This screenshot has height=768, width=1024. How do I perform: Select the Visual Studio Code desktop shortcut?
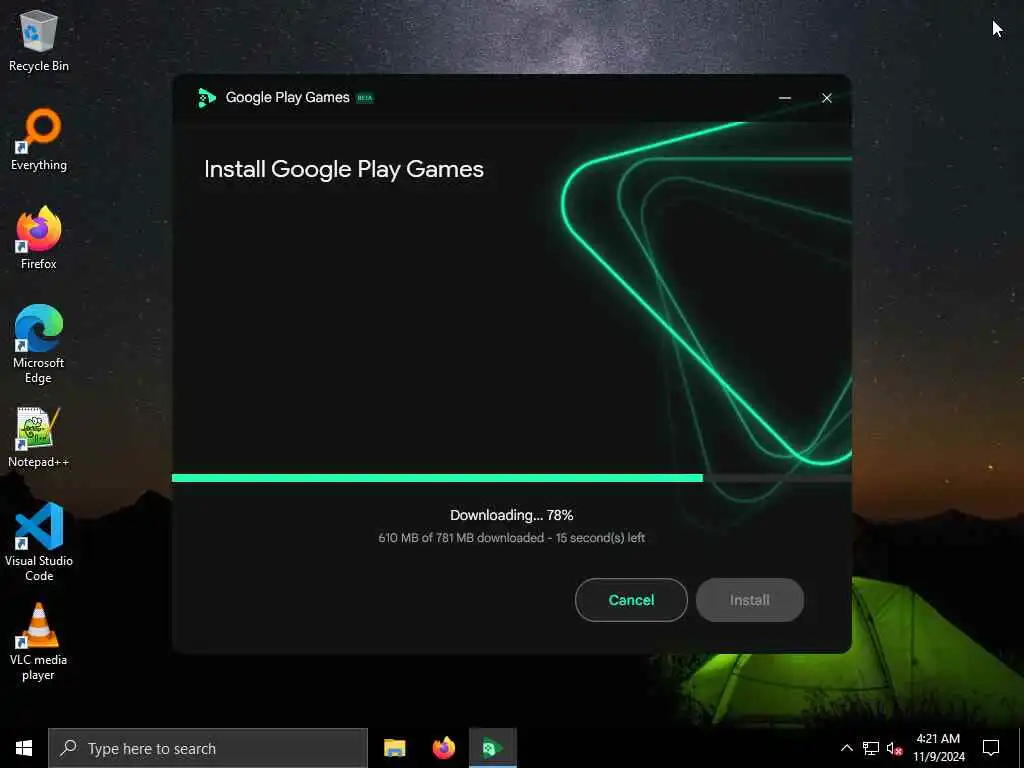(x=39, y=542)
